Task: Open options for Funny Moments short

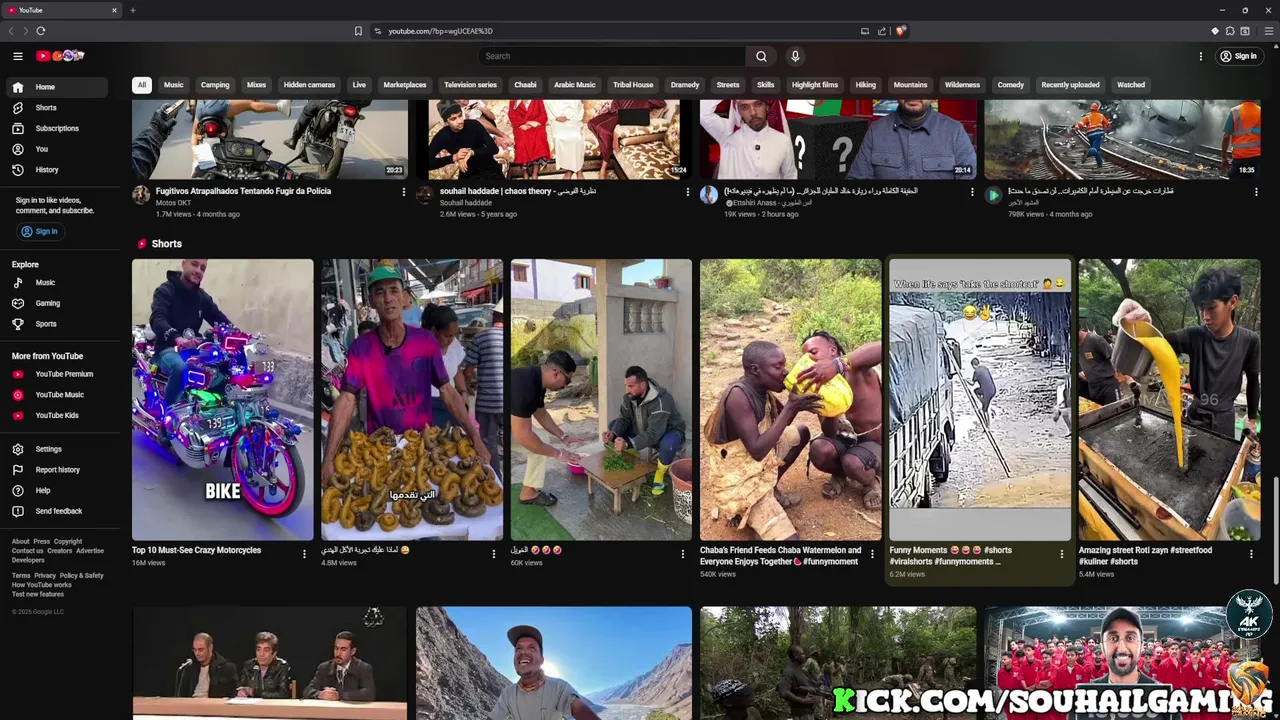Action: (x=1062, y=553)
